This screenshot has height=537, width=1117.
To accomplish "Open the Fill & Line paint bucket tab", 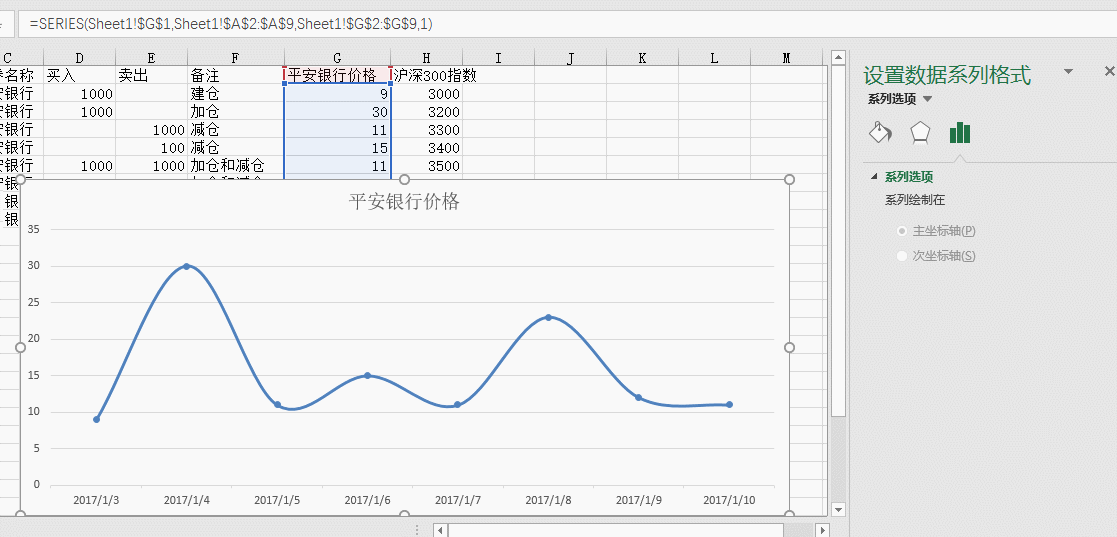I will [x=879, y=133].
